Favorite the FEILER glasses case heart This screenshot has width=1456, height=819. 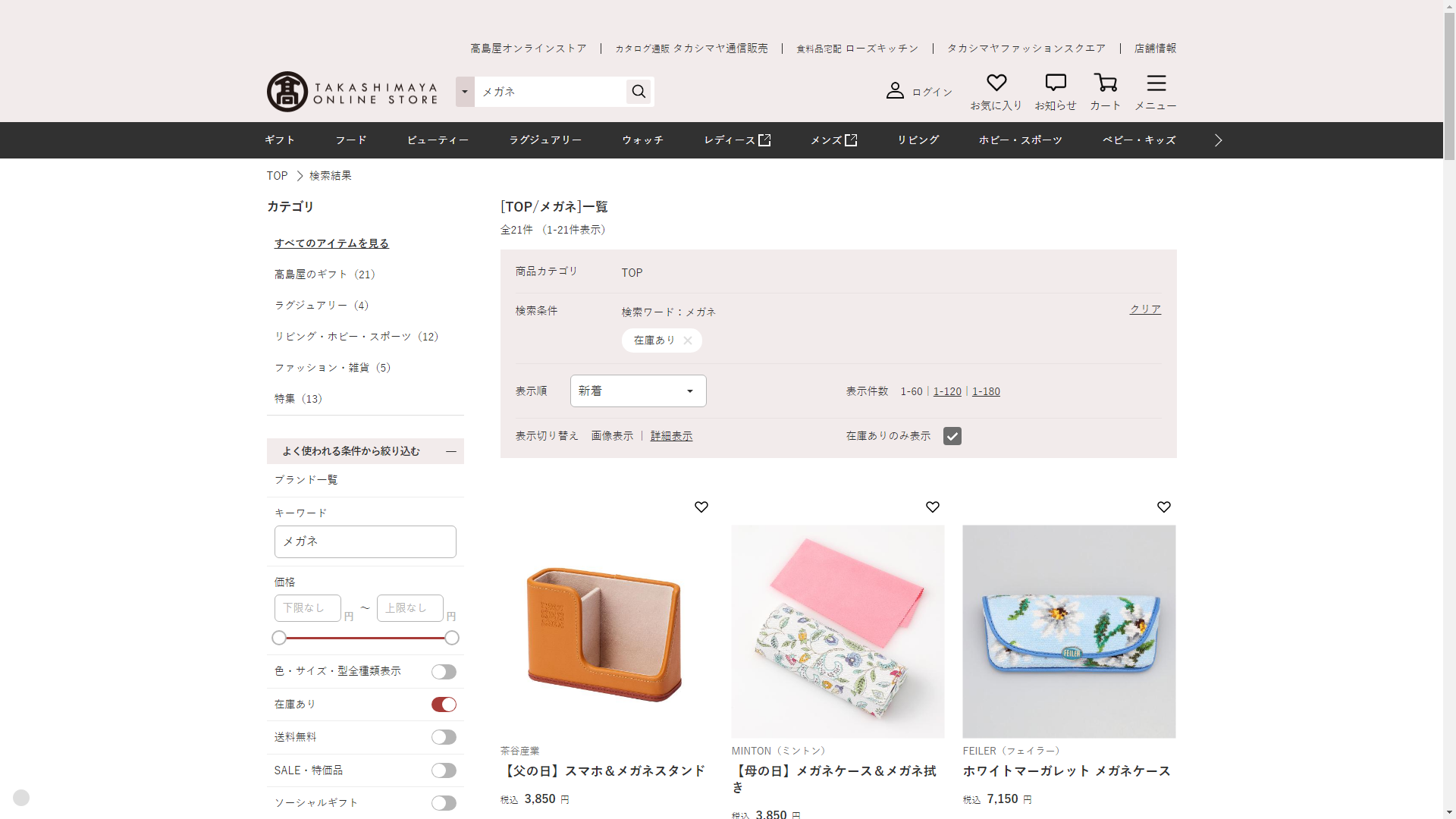(1163, 507)
